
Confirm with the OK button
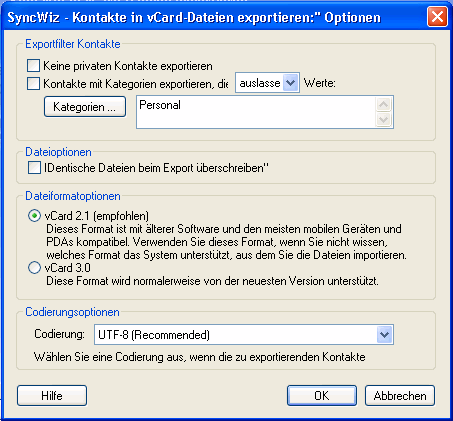(322, 396)
